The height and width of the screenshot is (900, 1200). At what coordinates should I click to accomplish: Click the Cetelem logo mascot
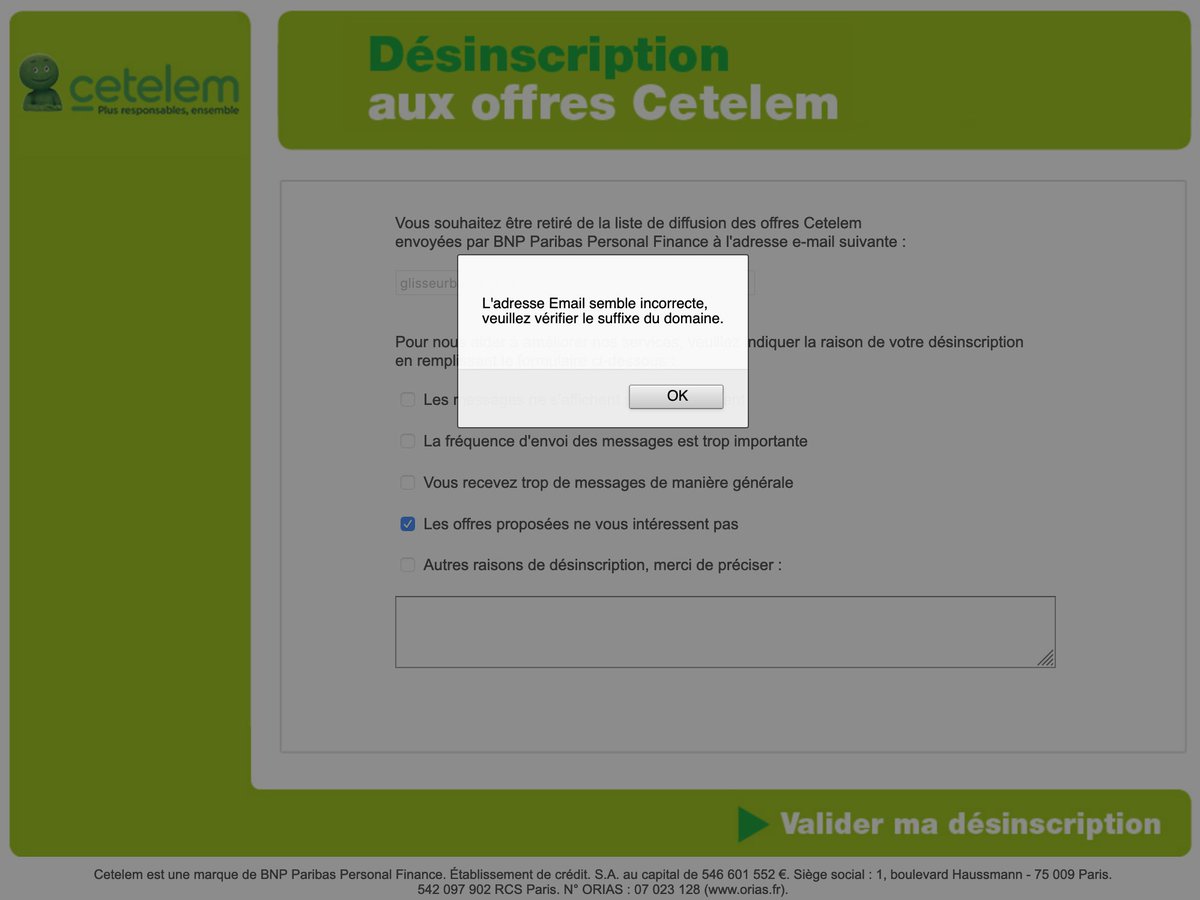pos(41,83)
